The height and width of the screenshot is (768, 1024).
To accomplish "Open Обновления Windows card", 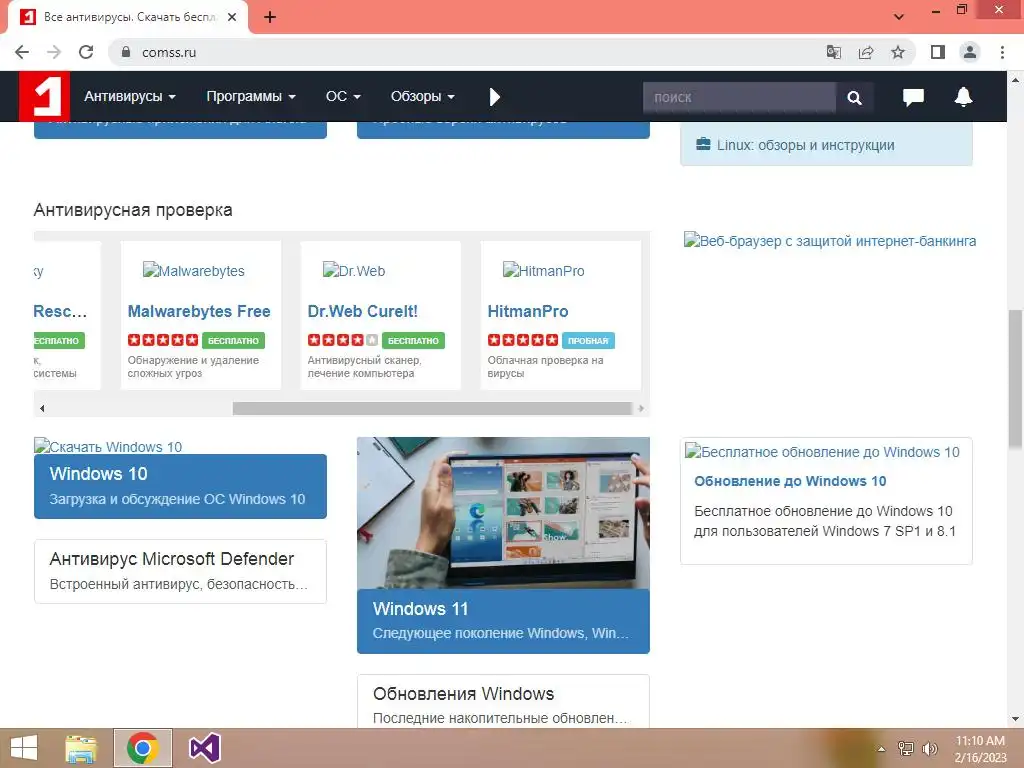I will [x=503, y=702].
